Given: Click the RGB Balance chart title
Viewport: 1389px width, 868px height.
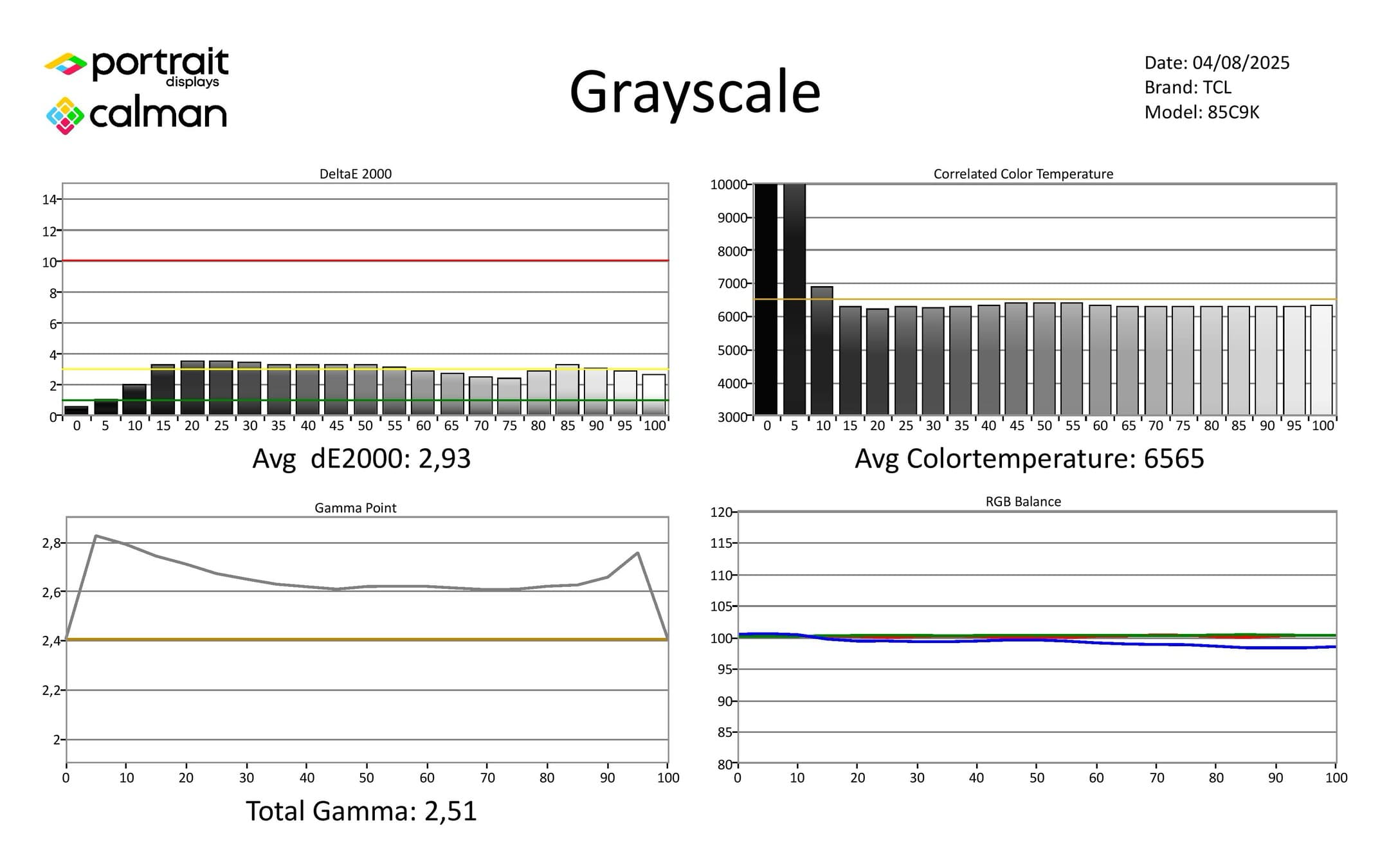Looking at the screenshot, I should (1023, 502).
